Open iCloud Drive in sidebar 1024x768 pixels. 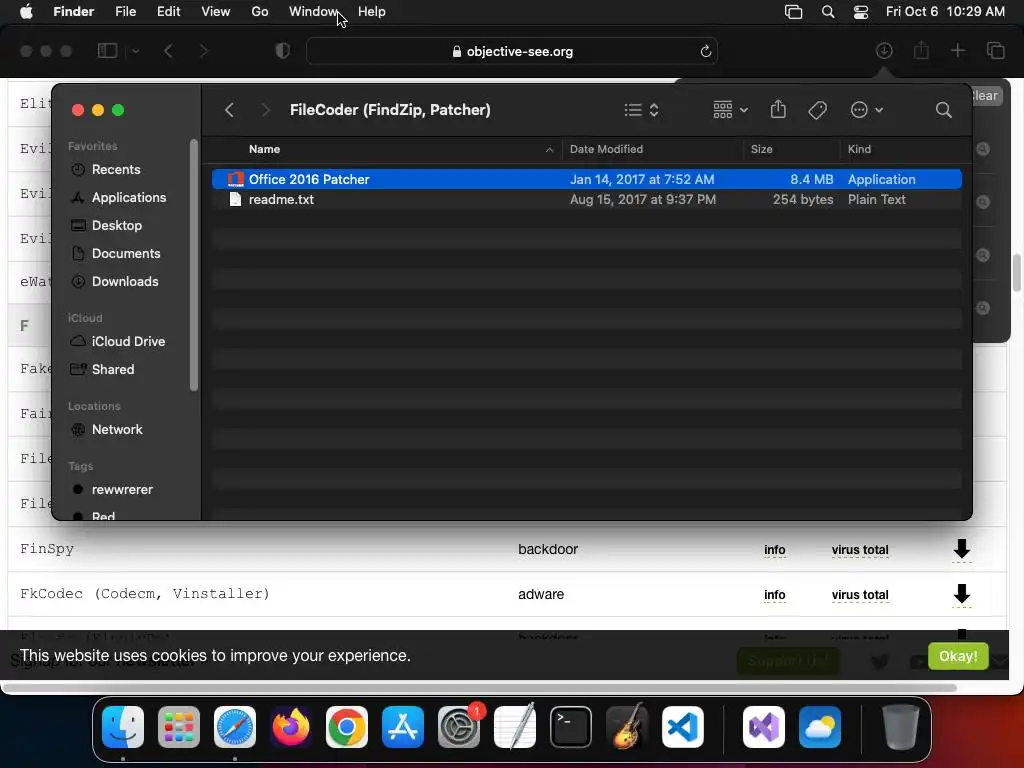click(128, 342)
